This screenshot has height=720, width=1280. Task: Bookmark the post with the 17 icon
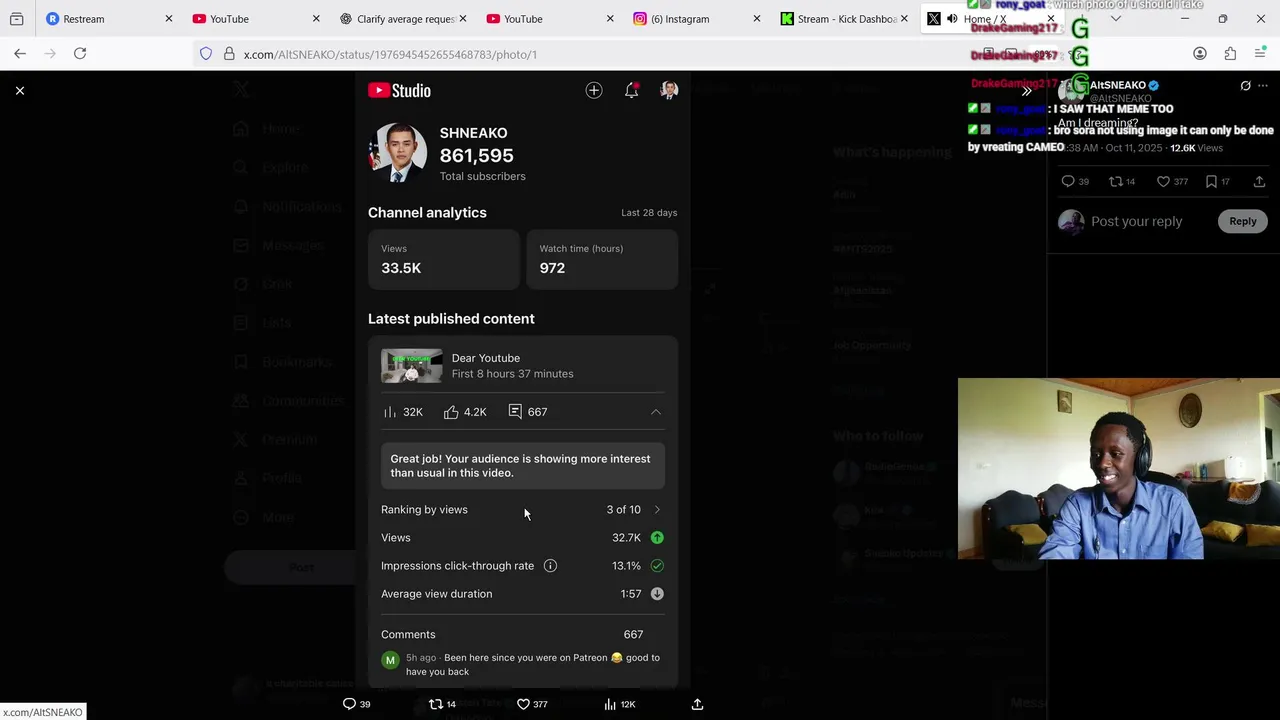1211,181
